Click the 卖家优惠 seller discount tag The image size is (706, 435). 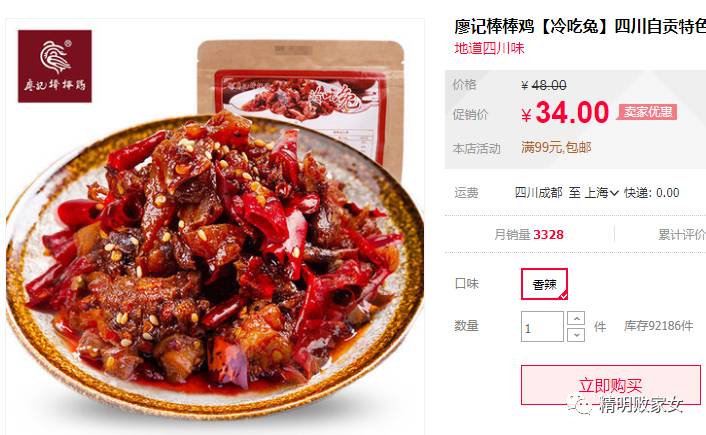[x=648, y=112]
